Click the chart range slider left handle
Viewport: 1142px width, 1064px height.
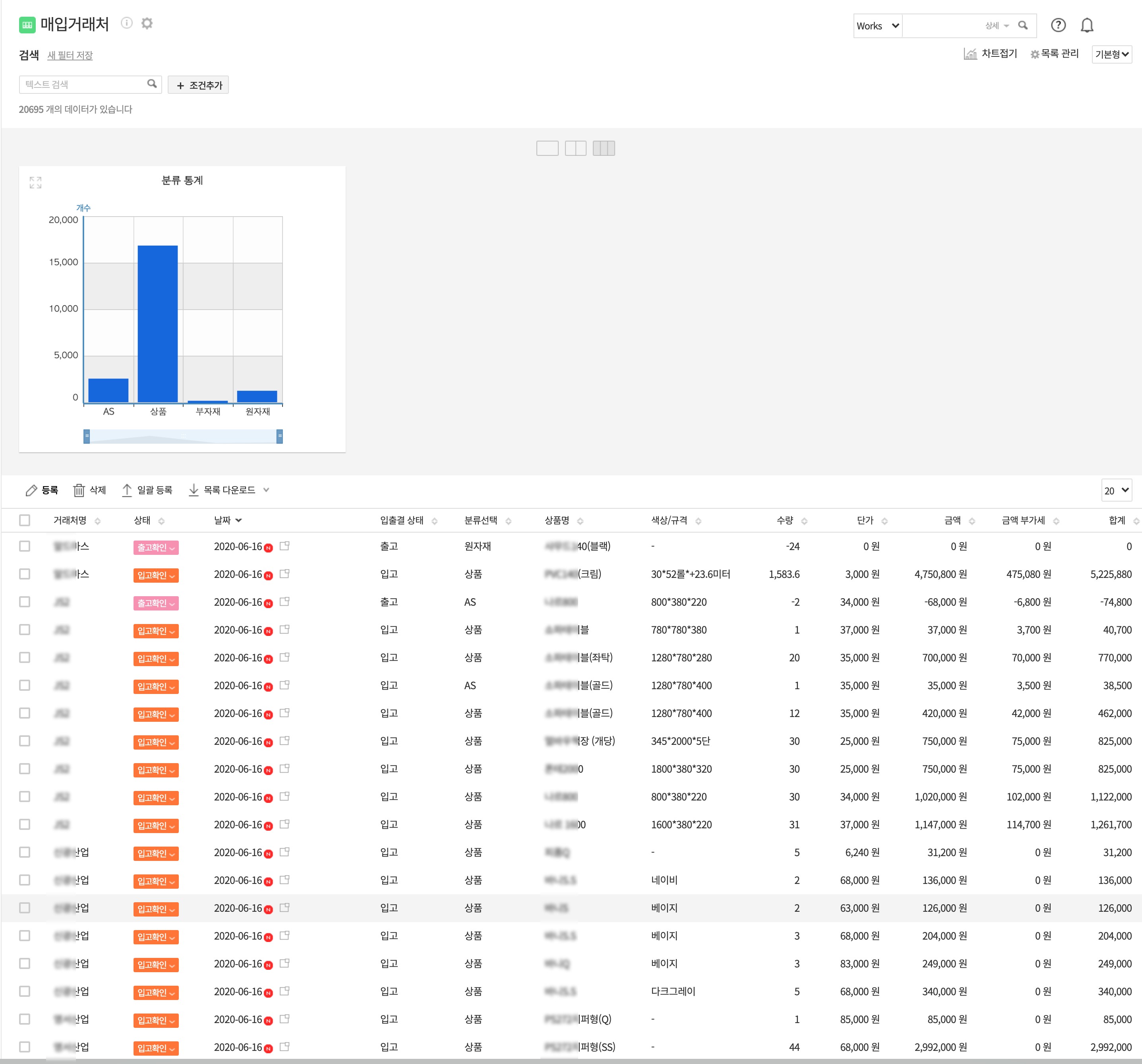pos(87,436)
